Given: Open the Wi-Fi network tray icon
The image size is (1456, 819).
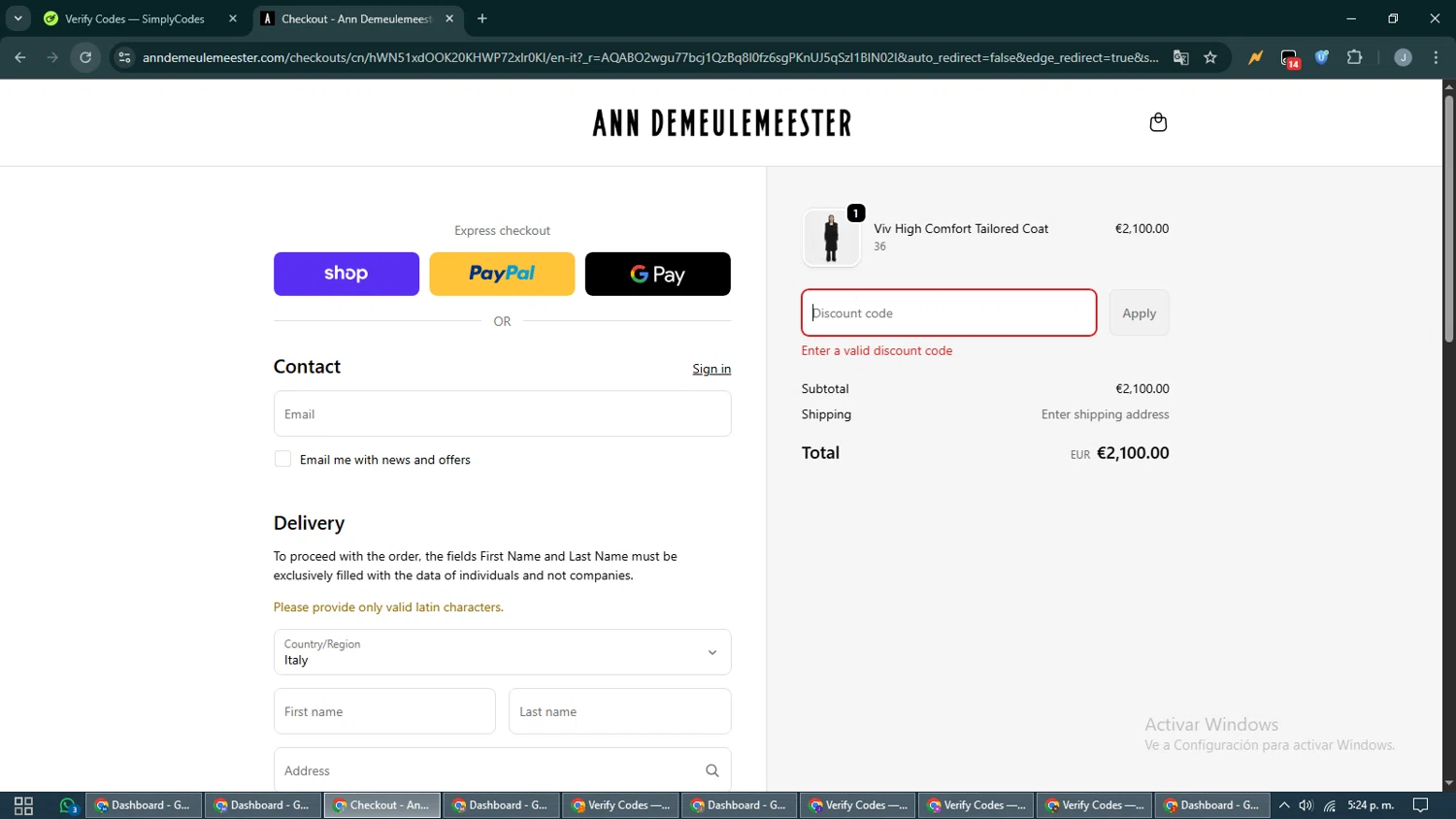Looking at the screenshot, I should (x=1330, y=805).
